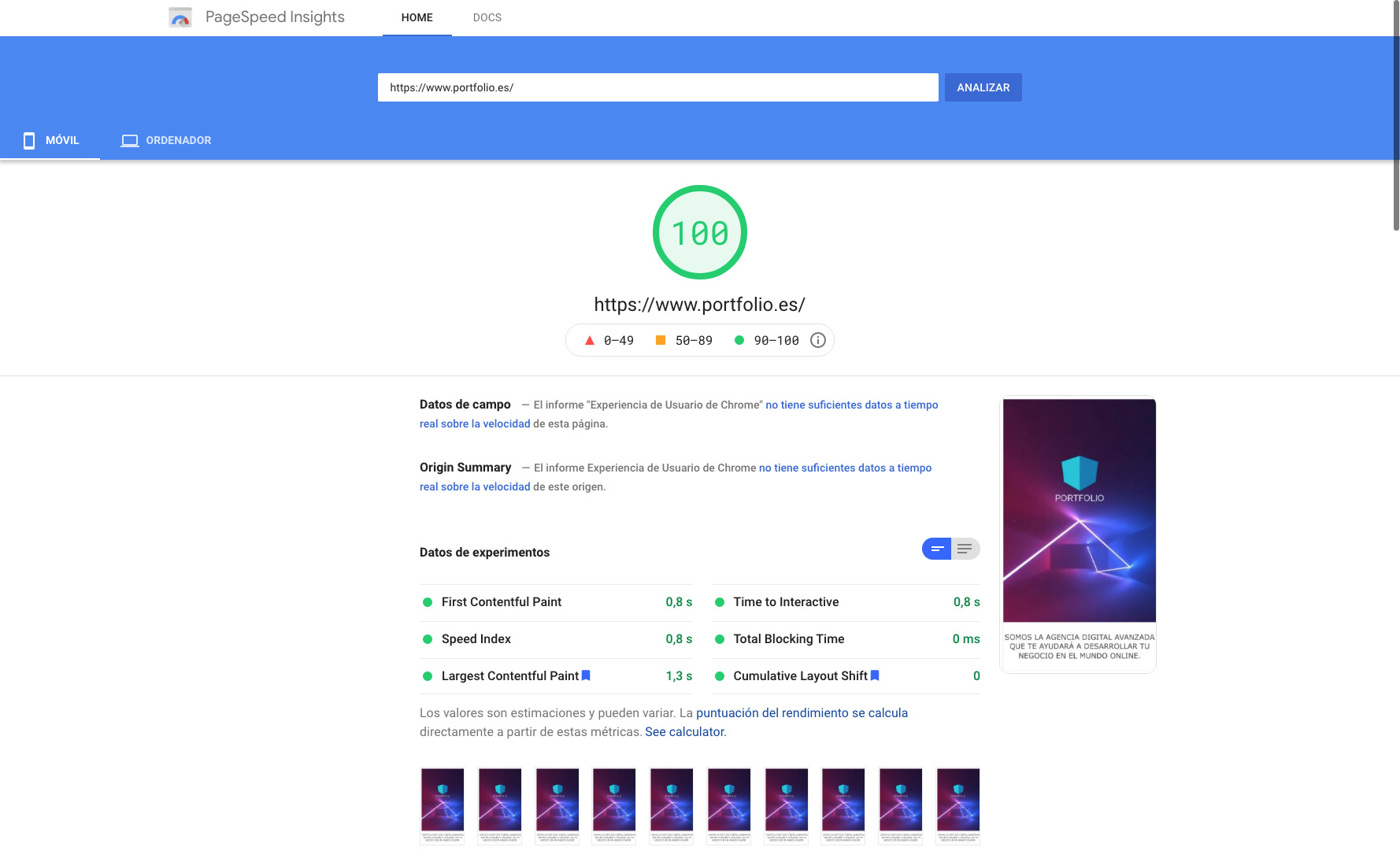
Task: Switch metrics to compact summary view
Action: click(x=937, y=549)
